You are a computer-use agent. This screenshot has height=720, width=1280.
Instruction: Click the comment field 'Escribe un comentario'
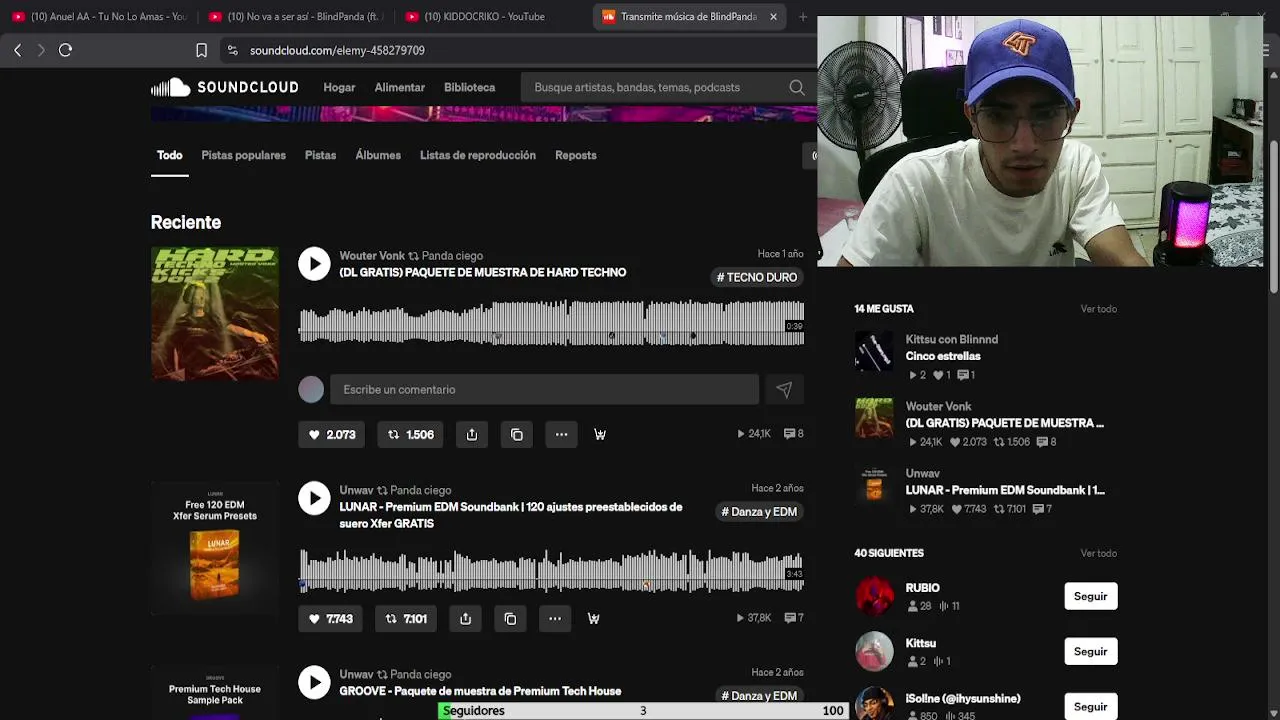[x=544, y=390]
